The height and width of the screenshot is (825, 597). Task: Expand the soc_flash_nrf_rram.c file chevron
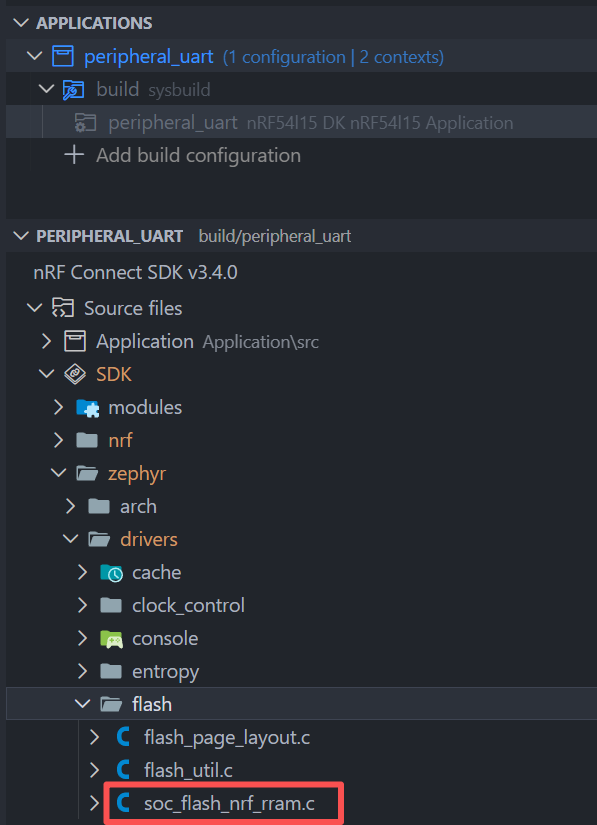94,803
